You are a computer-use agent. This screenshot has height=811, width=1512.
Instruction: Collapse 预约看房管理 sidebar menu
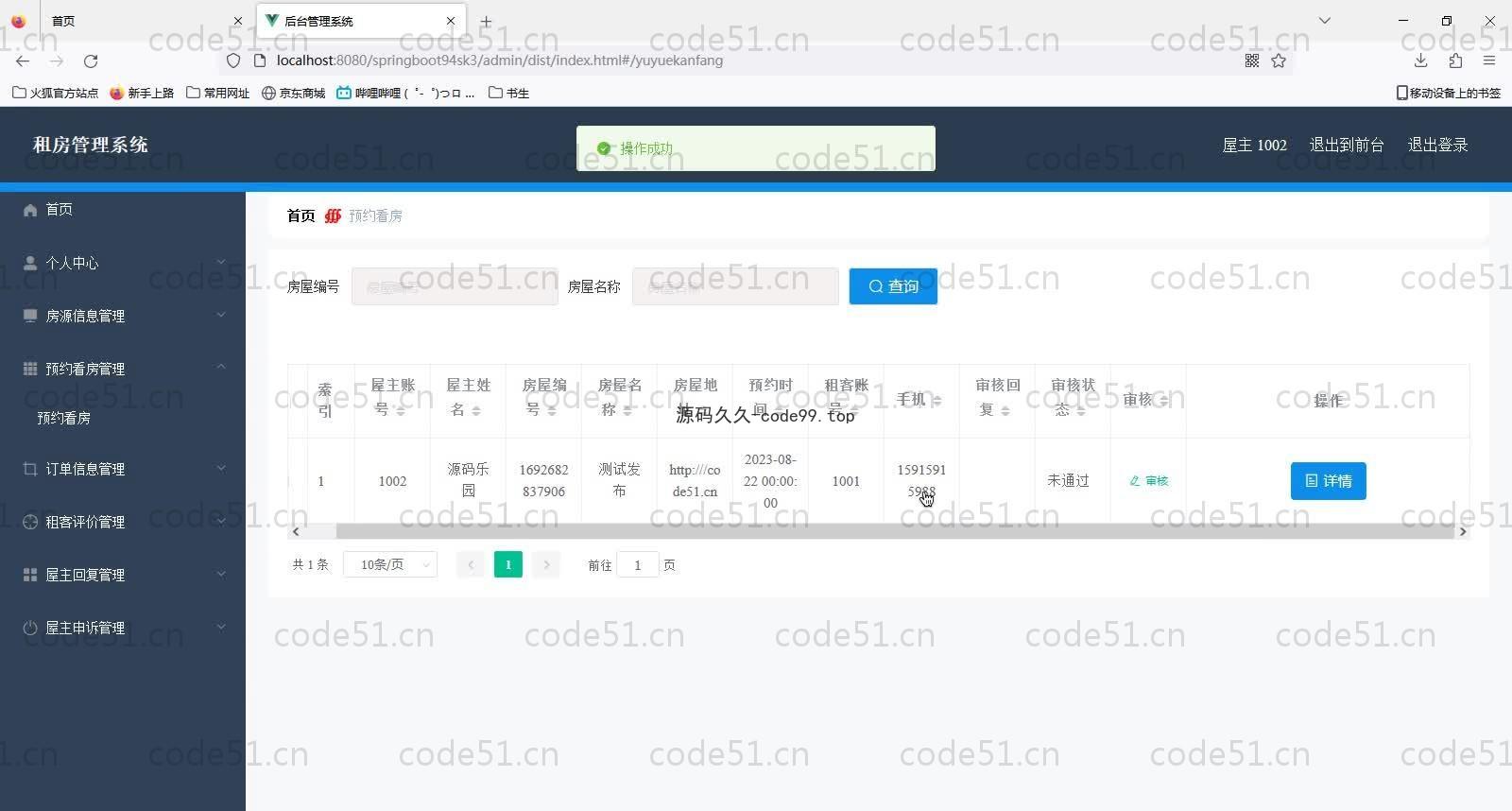point(123,369)
